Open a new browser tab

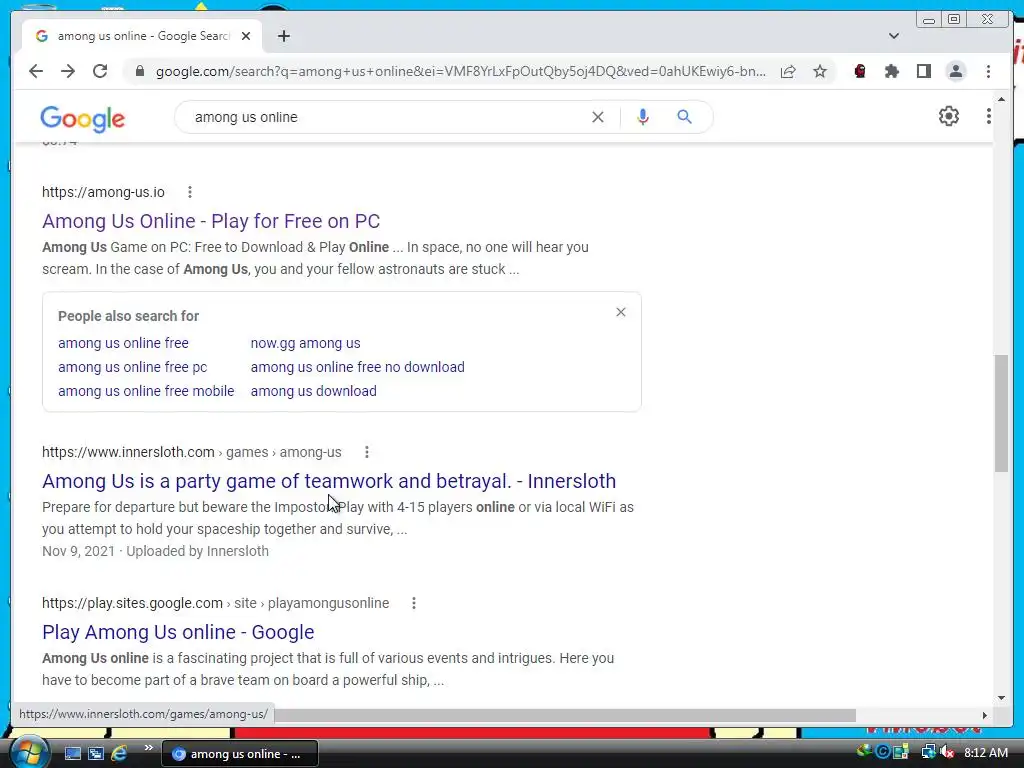(283, 36)
